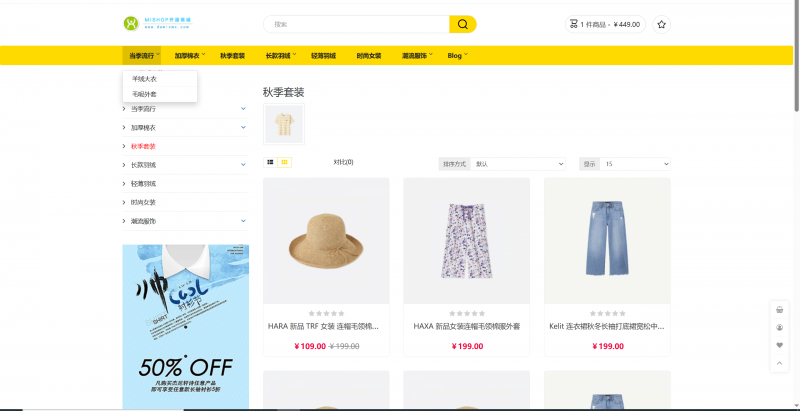Switch to grid view layout
The height and width of the screenshot is (411, 800).
coord(285,162)
